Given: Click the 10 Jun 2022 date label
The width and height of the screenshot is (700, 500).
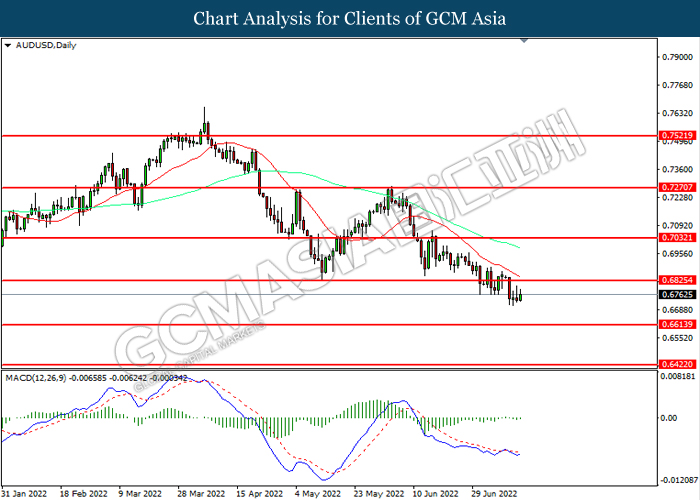Looking at the screenshot, I should click(x=435, y=494).
